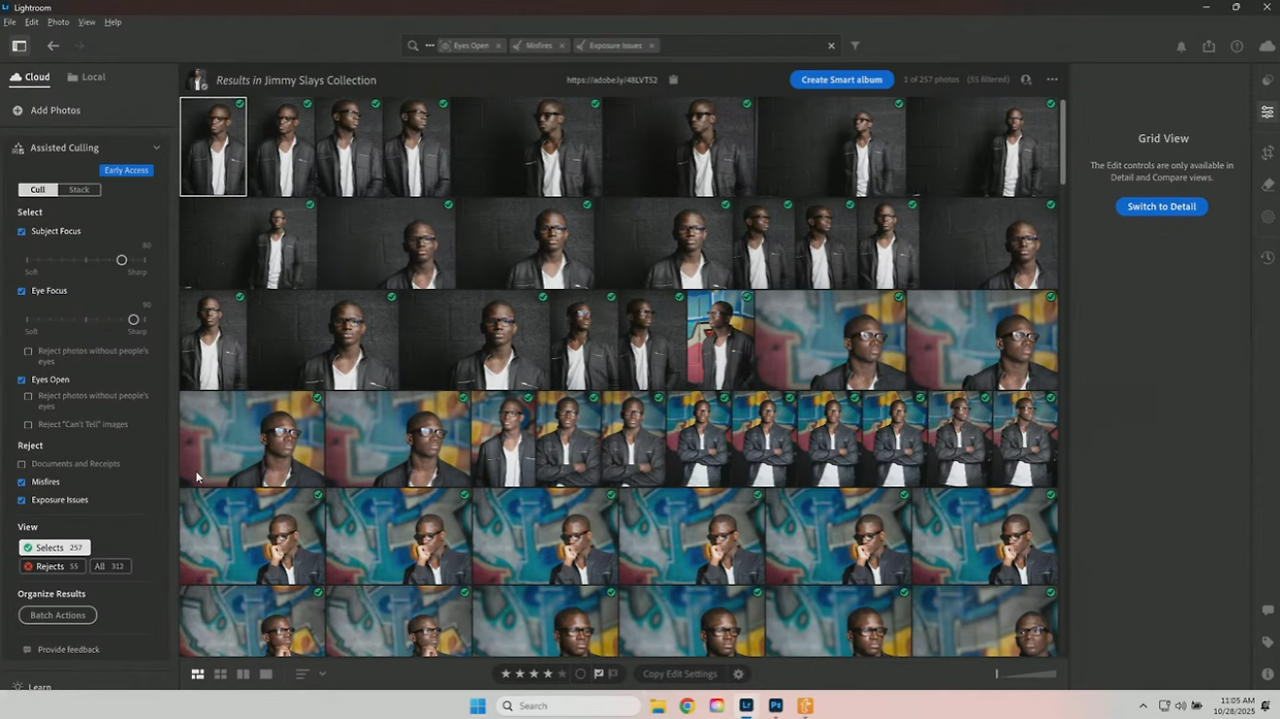1280x719 pixels.
Task: Open the filter funnel icon
Action: tap(855, 46)
